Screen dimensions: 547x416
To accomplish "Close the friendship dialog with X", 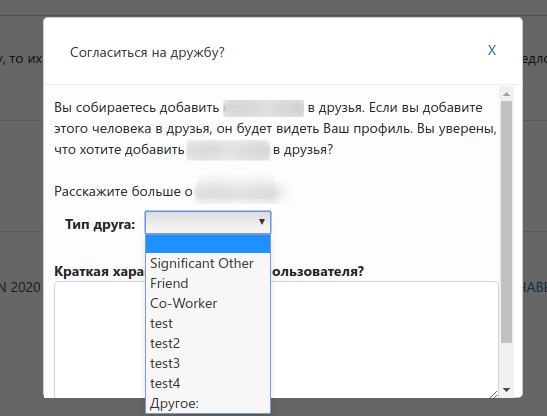I will (x=492, y=51).
